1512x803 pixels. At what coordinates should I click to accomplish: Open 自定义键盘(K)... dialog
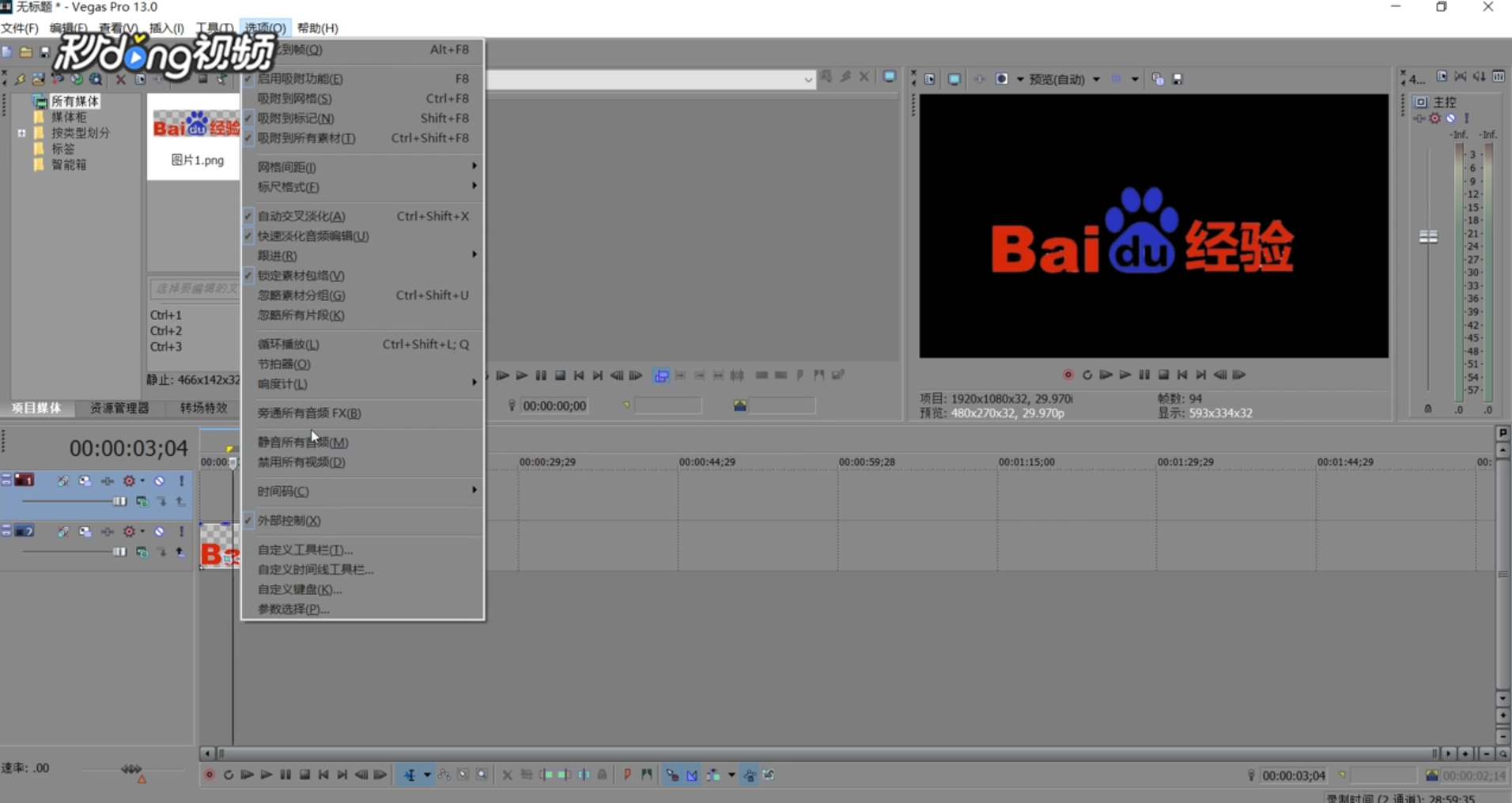pos(363,589)
